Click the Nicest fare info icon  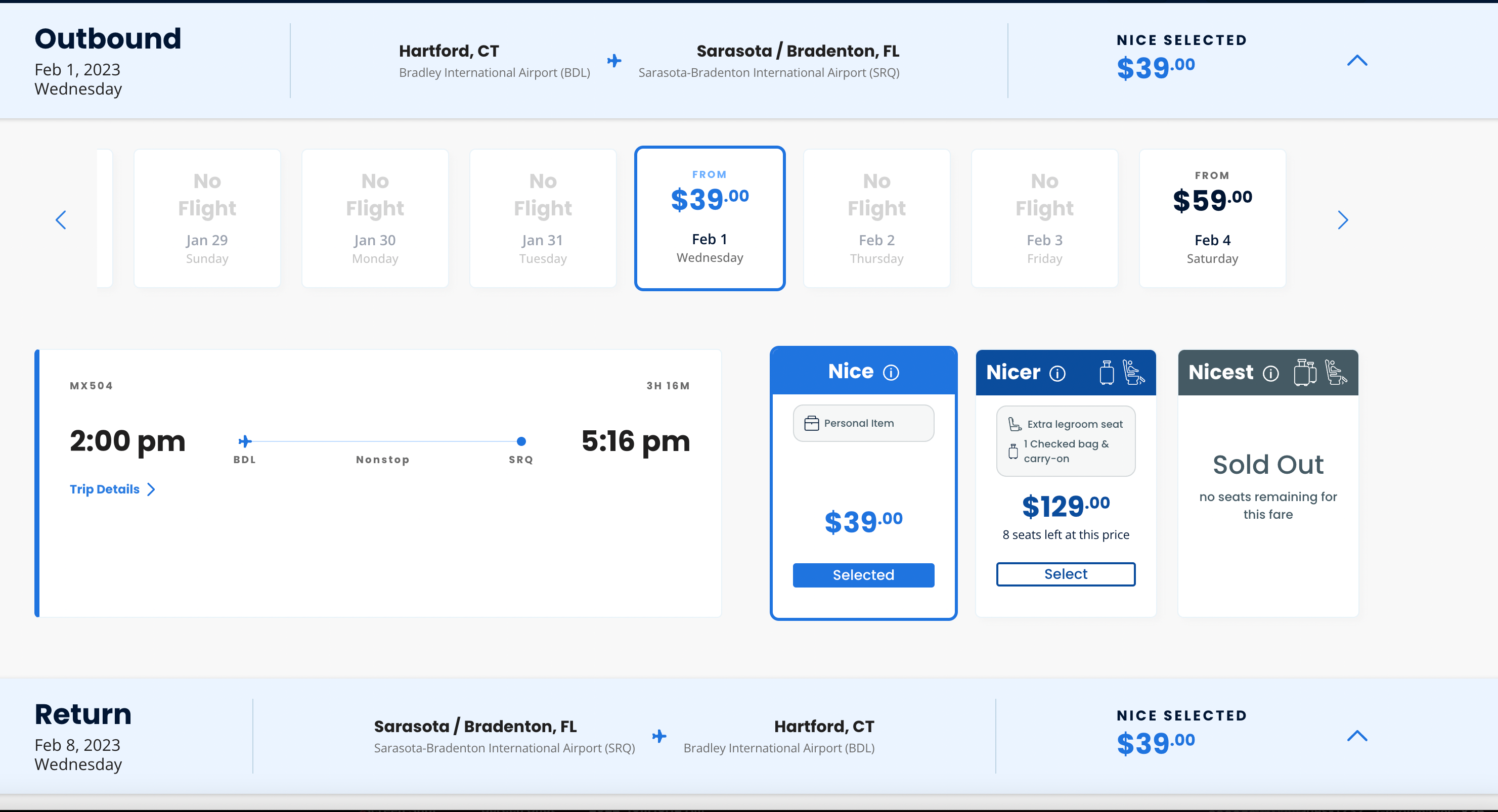1270,373
